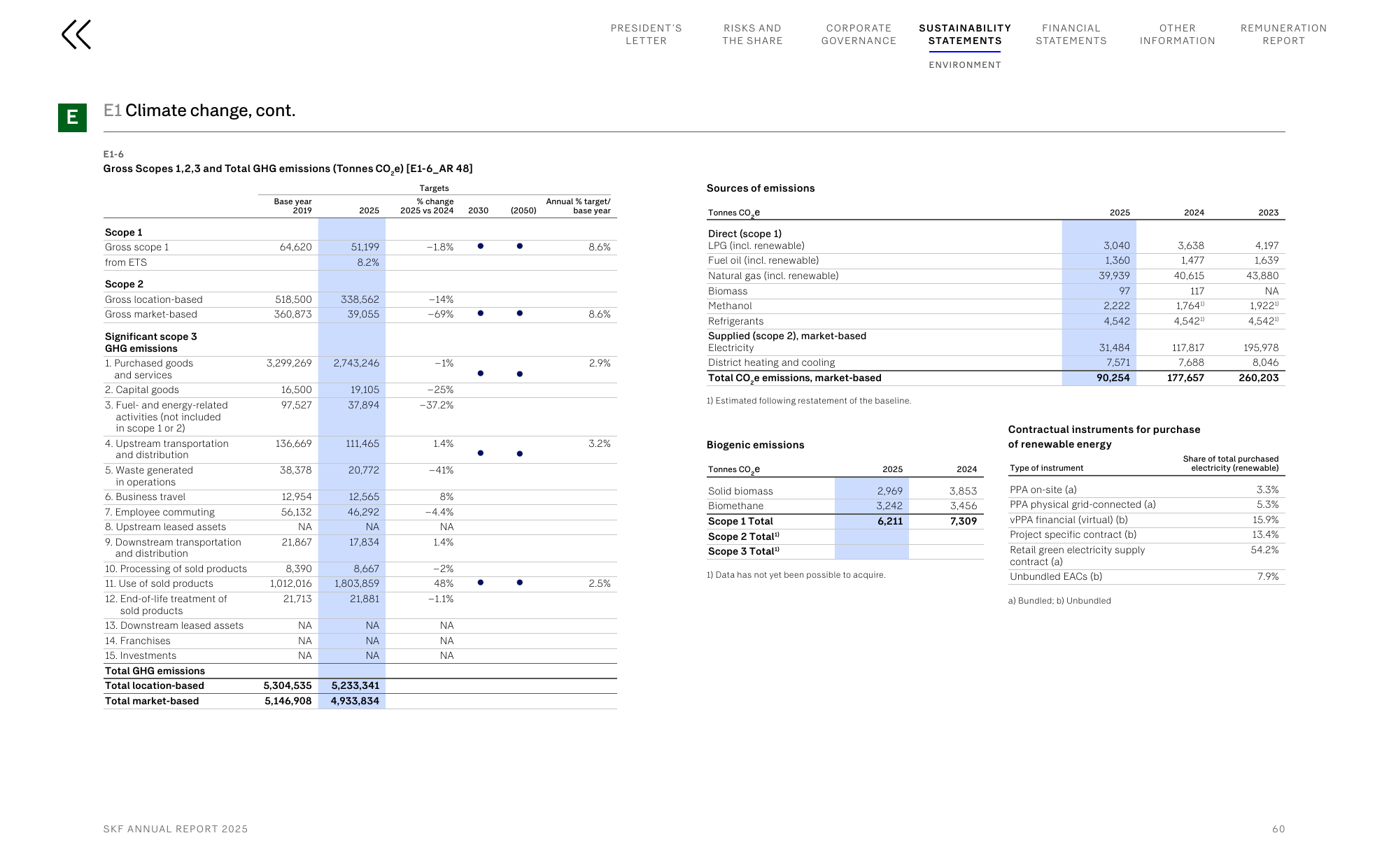1389x868 pixels.
Task: Go to Other Information tab
Action: point(1177,34)
